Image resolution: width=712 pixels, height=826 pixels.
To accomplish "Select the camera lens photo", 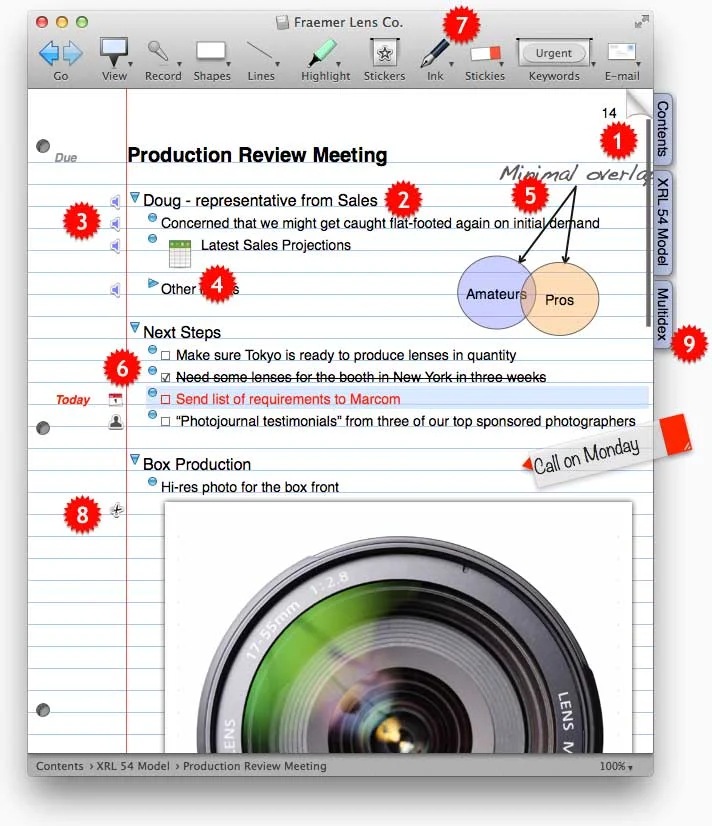I will click(x=398, y=627).
